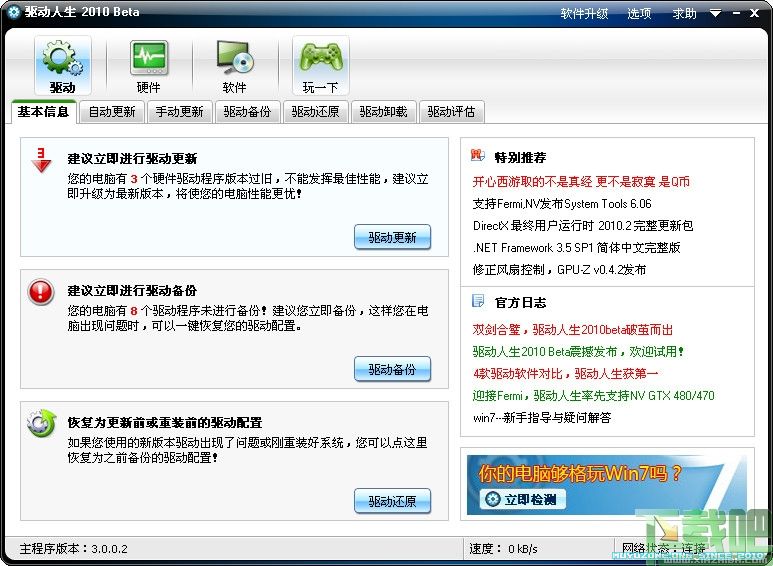Click the green restore arrow gear icon
The width and height of the screenshot is (773, 566).
41,423
